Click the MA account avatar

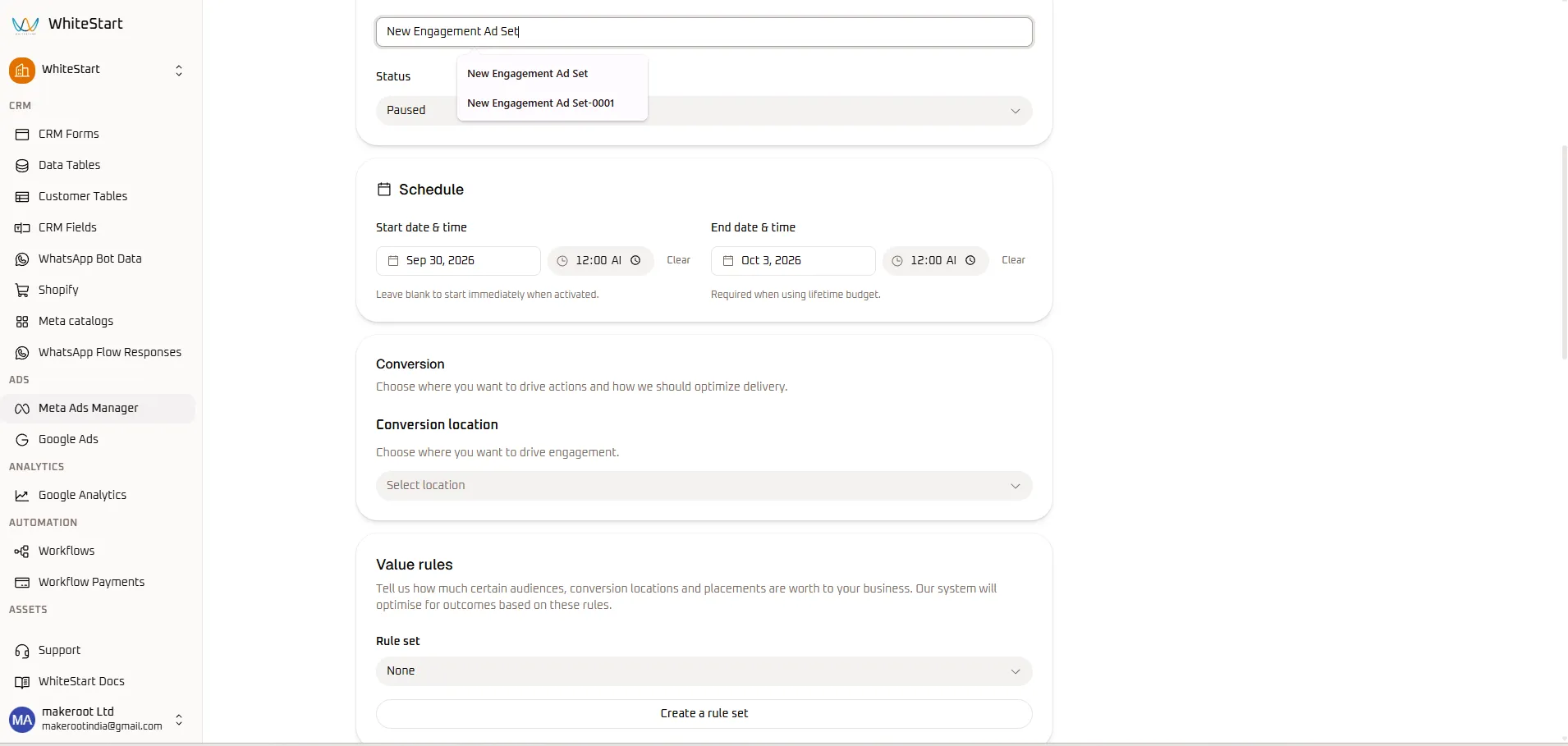pos(22,720)
